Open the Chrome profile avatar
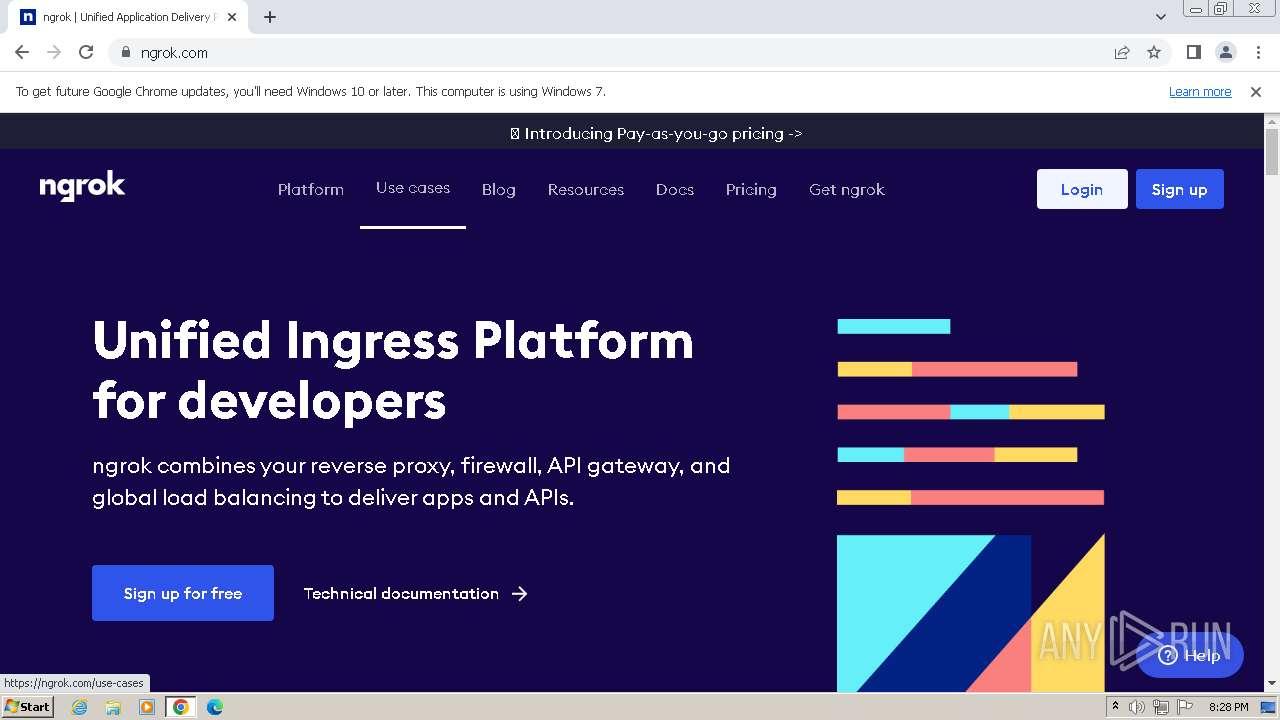The height and width of the screenshot is (720, 1280). pyautogui.click(x=1225, y=52)
